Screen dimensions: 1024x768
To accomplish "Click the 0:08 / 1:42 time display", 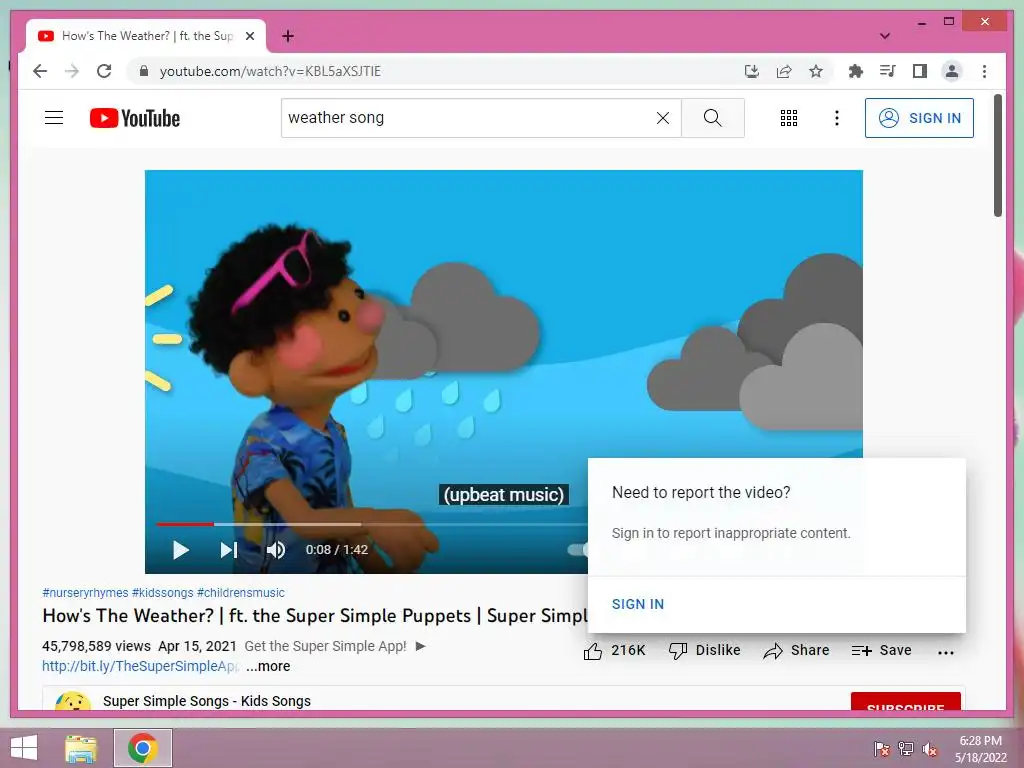I will [x=337, y=550].
